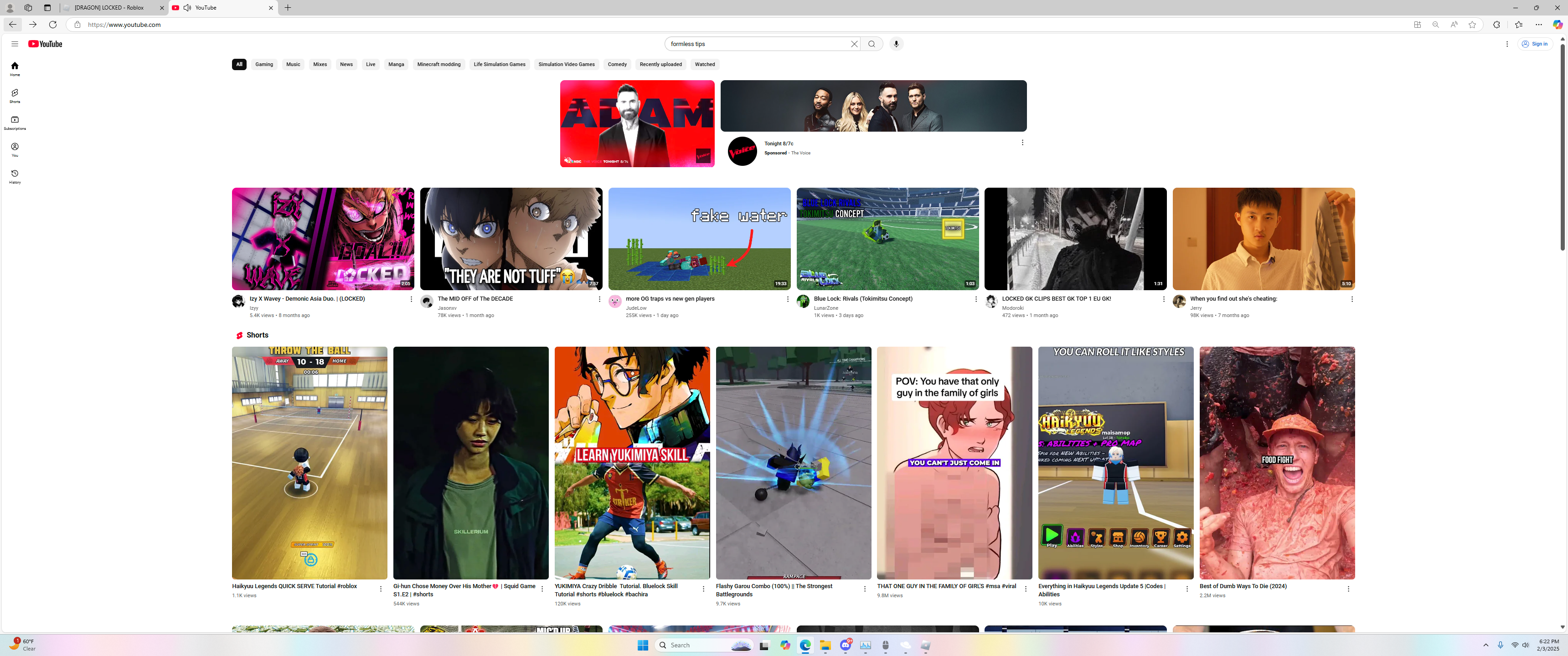Open options for Haikyuu QUICK SERVE short
The width and height of the screenshot is (1568, 656).
(x=381, y=589)
